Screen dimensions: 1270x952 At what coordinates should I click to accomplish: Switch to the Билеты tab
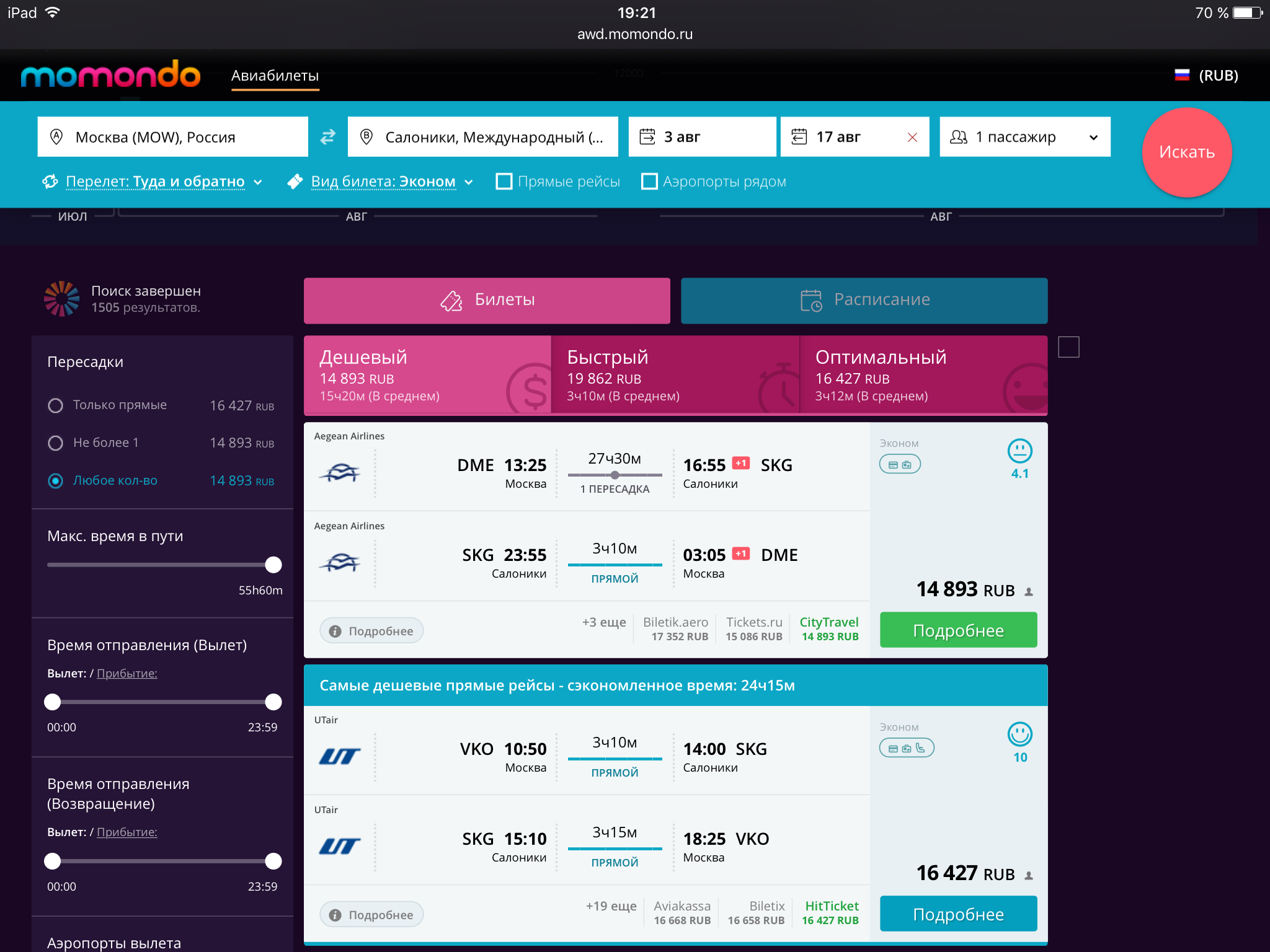click(x=487, y=300)
